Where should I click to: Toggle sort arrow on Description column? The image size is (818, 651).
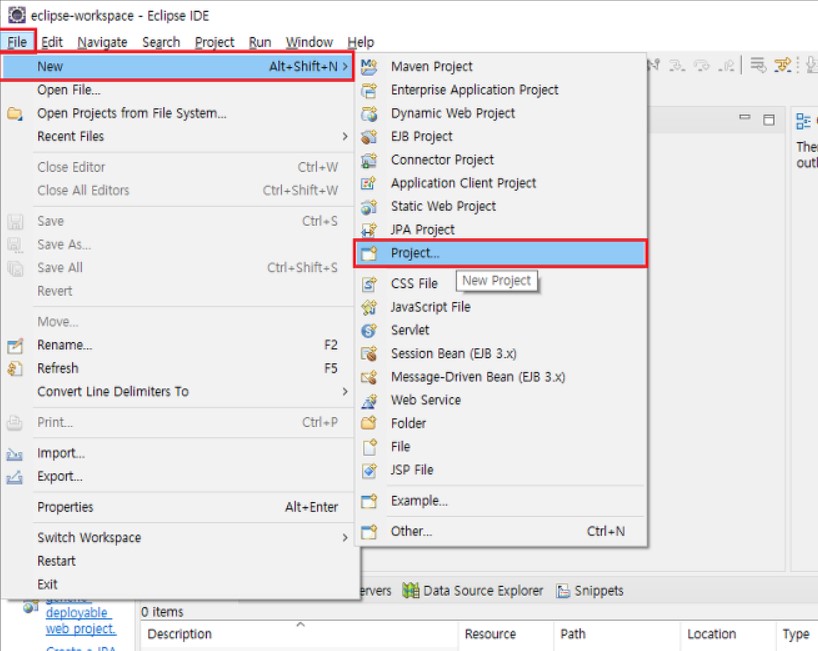pos(300,624)
